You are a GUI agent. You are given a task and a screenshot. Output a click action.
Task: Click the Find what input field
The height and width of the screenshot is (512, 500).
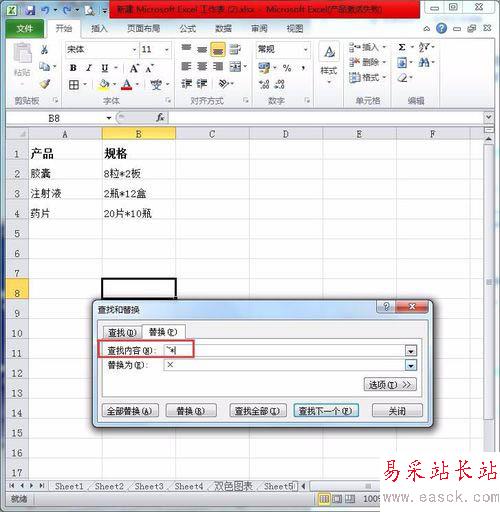[284, 351]
